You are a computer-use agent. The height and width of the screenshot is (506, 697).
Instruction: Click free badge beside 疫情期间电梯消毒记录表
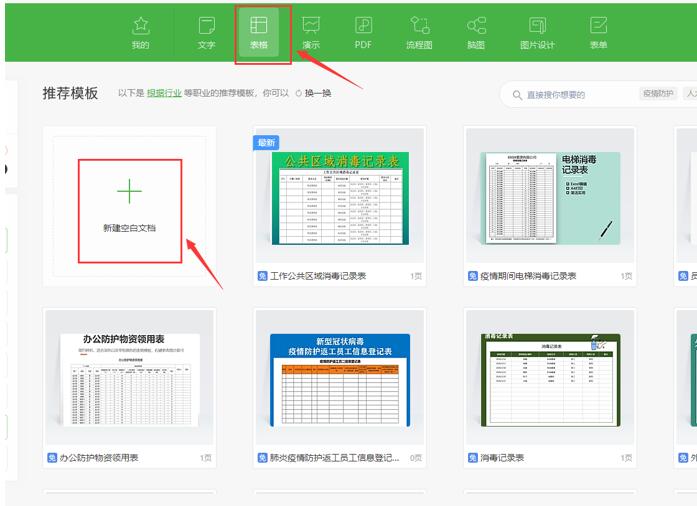point(473,276)
